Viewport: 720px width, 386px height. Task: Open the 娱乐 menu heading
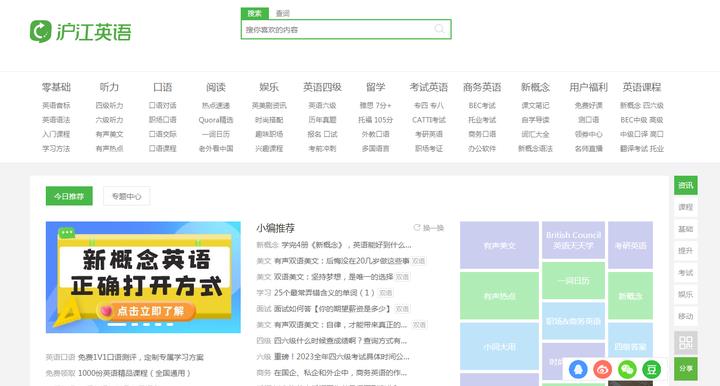pos(269,87)
